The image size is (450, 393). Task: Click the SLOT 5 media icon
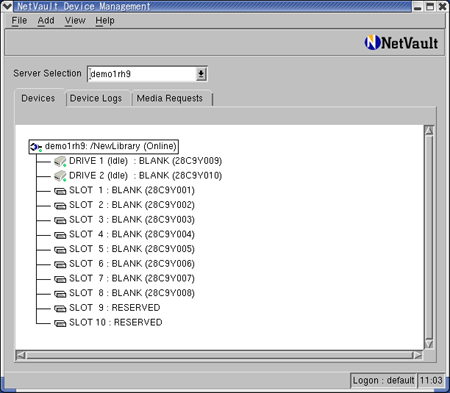click(60, 250)
